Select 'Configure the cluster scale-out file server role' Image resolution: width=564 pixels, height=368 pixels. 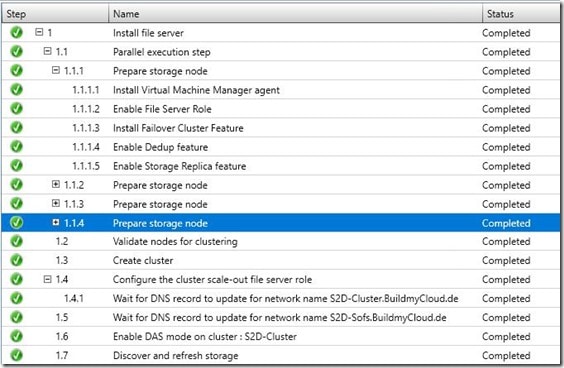pyautogui.click(x=212, y=280)
